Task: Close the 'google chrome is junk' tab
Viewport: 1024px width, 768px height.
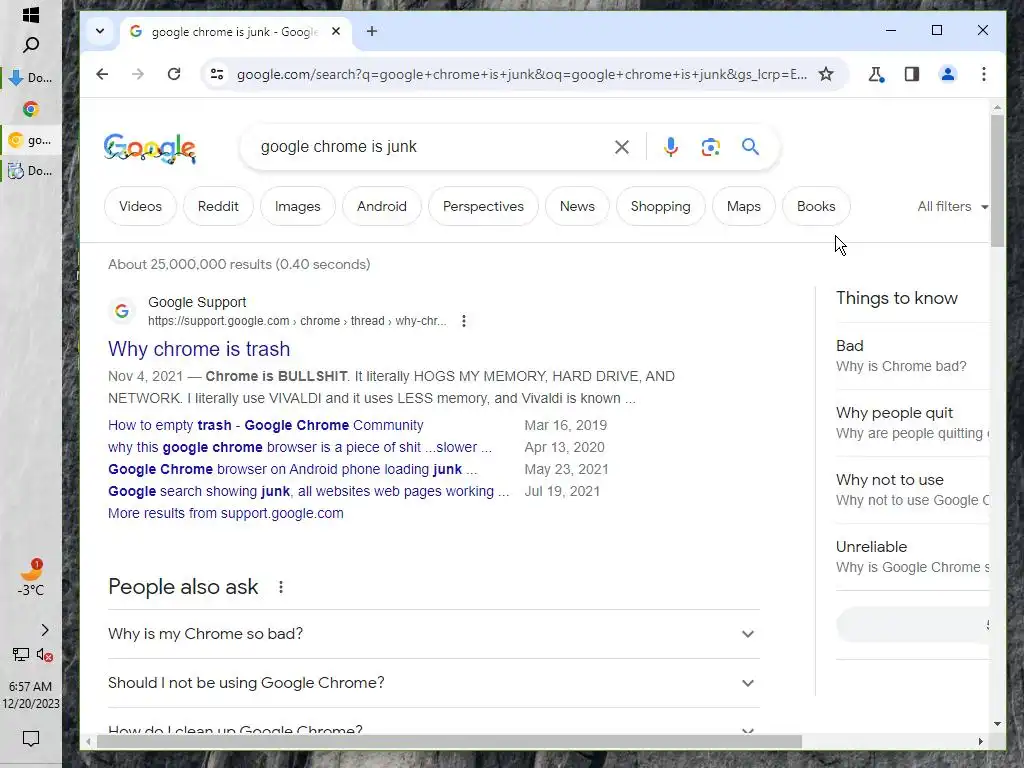Action: pyautogui.click(x=336, y=31)
